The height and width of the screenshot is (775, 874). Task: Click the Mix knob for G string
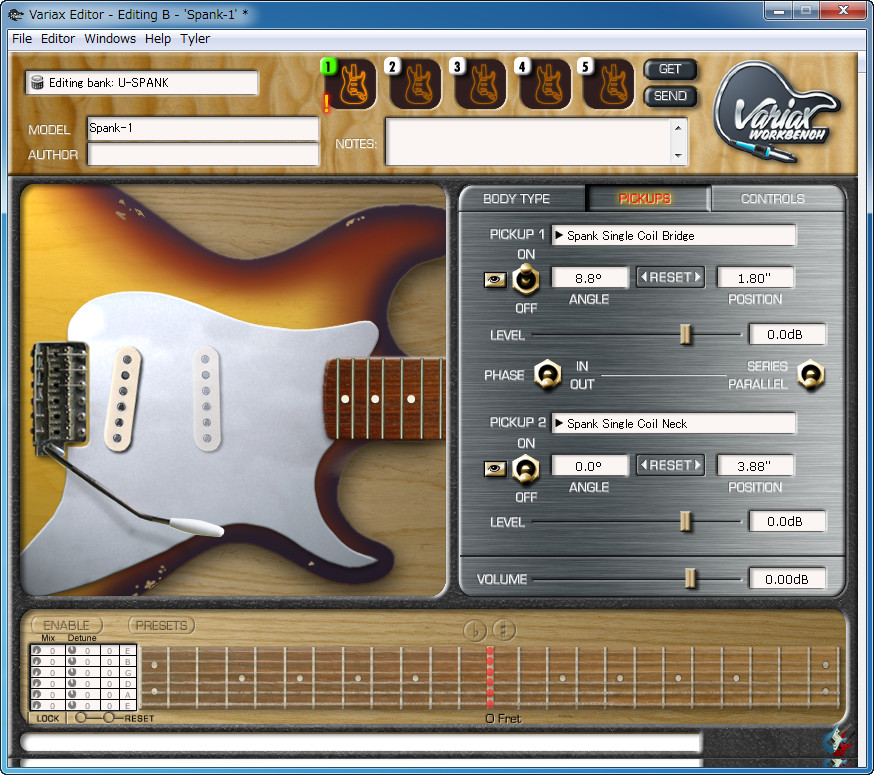pos(37,672)
